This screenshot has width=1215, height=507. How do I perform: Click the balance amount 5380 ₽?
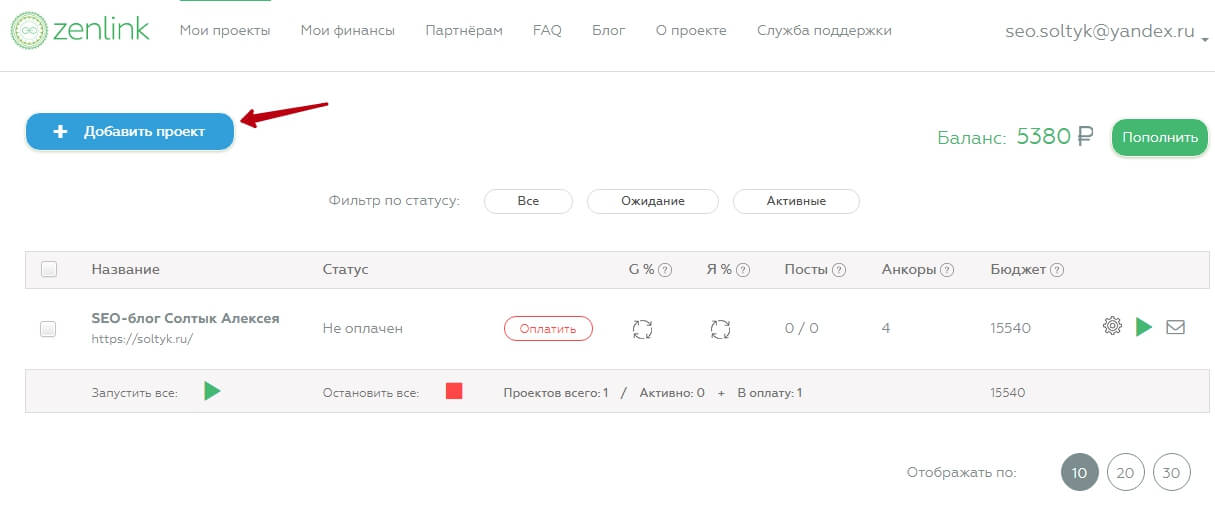[1055, 137]
